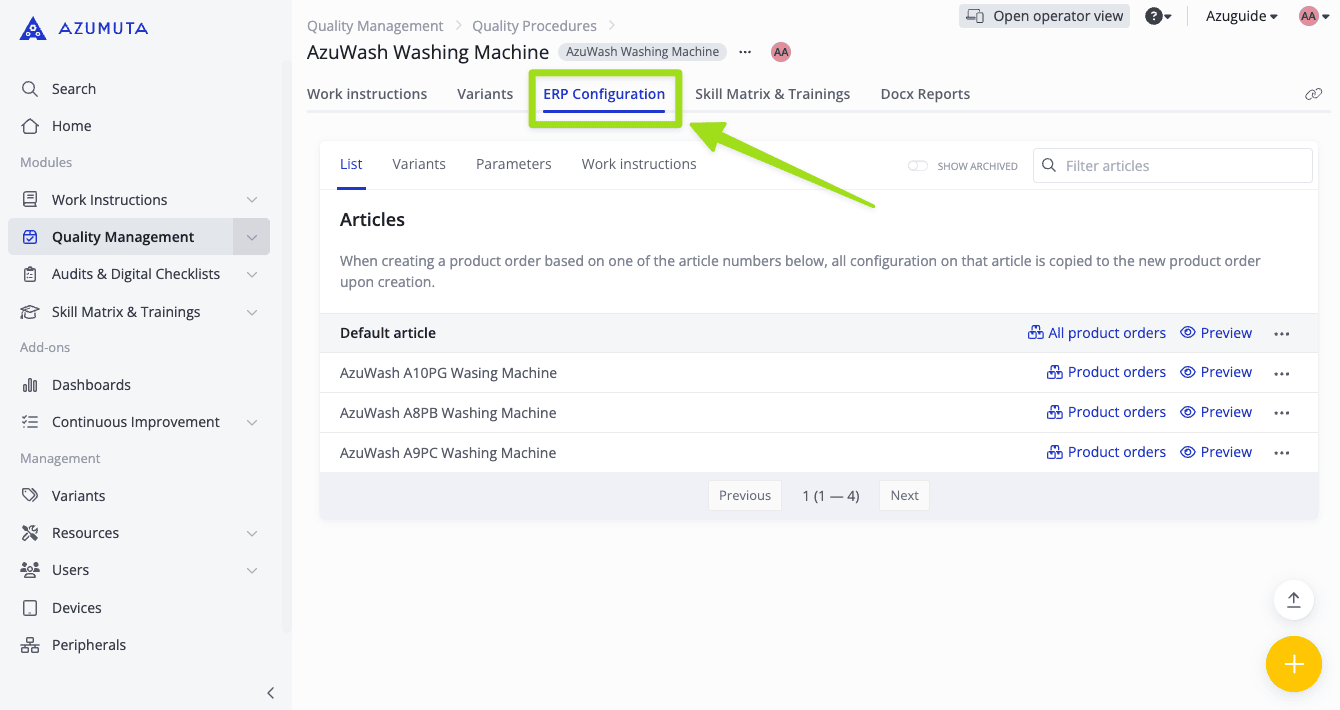Enable the SHOW ARCHIVED toggle
This screenshot has height=710, width=1340.
pyautogui.click(x=917, y=166)
